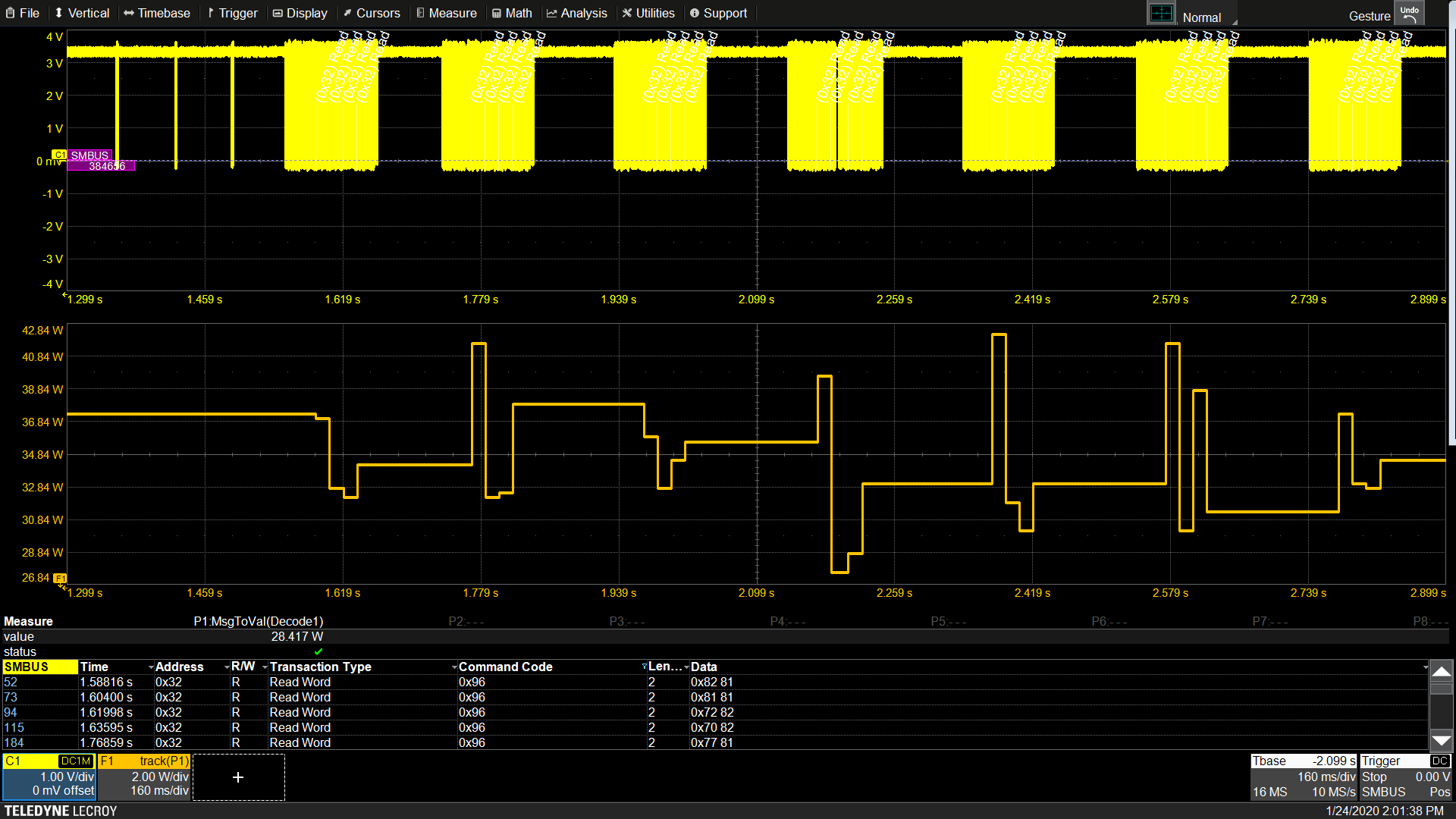Click the grid display mode icon
The image size is (1456, 819).
[1160, 14]
